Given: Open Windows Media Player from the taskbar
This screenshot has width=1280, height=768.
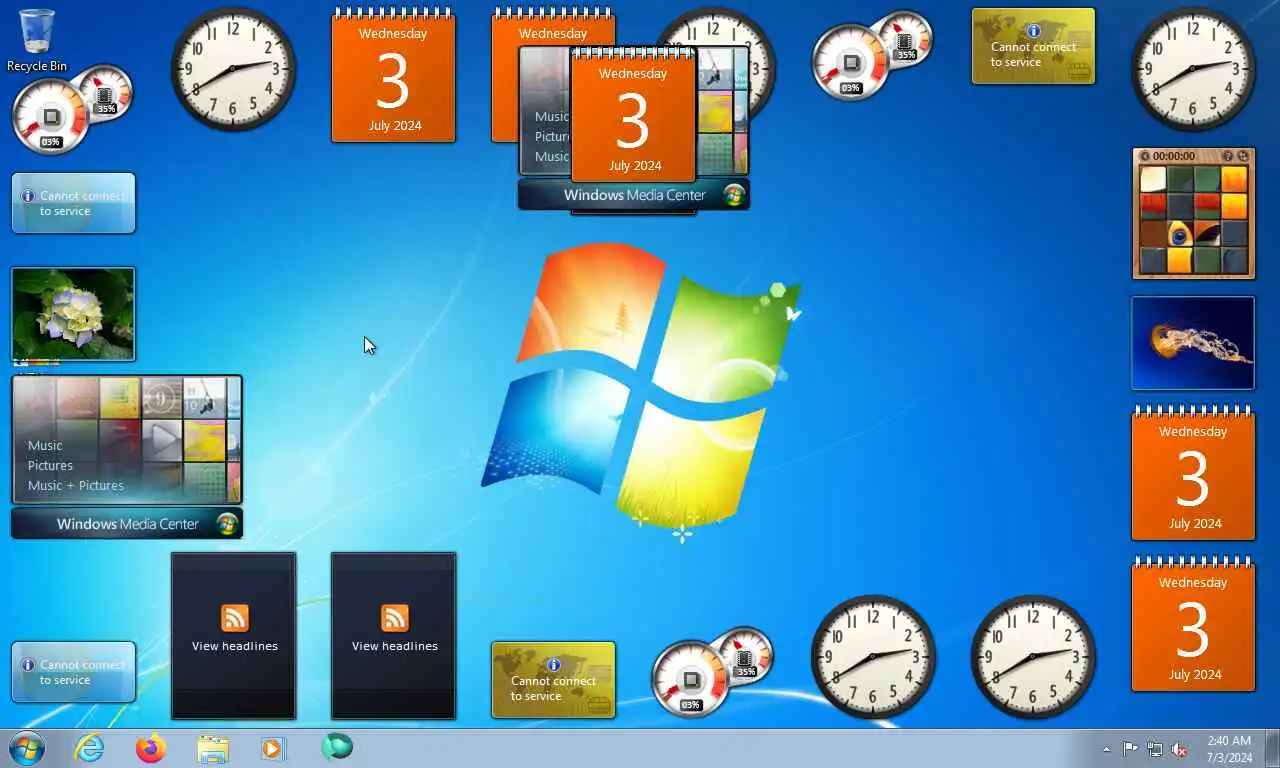Looking at the screenshot, I should [273, 748].
